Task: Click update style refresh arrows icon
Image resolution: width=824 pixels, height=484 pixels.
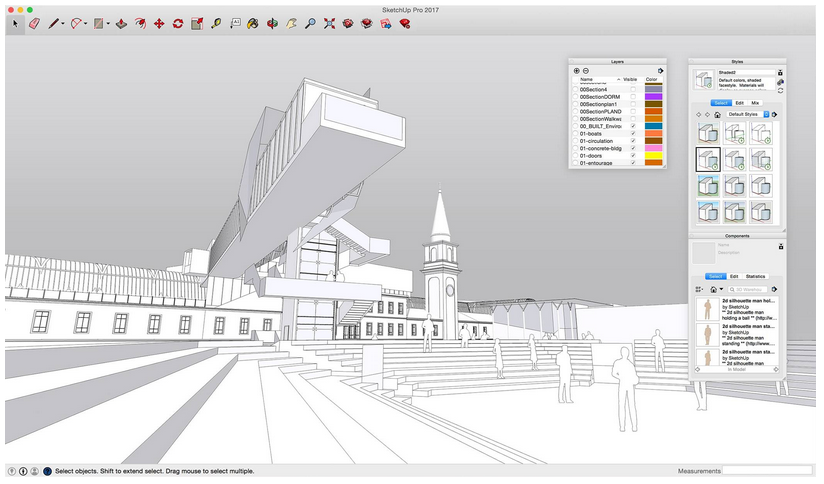Action: pyautogui.click(x=780, y=90)
